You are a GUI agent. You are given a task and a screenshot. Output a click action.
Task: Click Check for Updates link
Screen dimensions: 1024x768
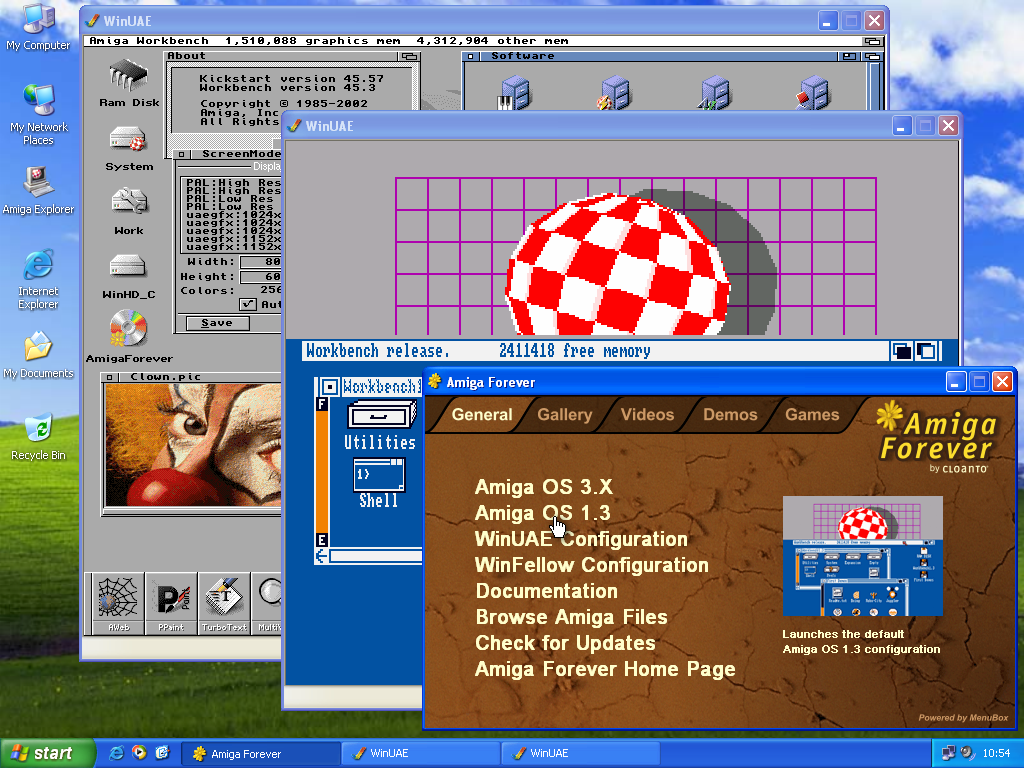[565, 644]
